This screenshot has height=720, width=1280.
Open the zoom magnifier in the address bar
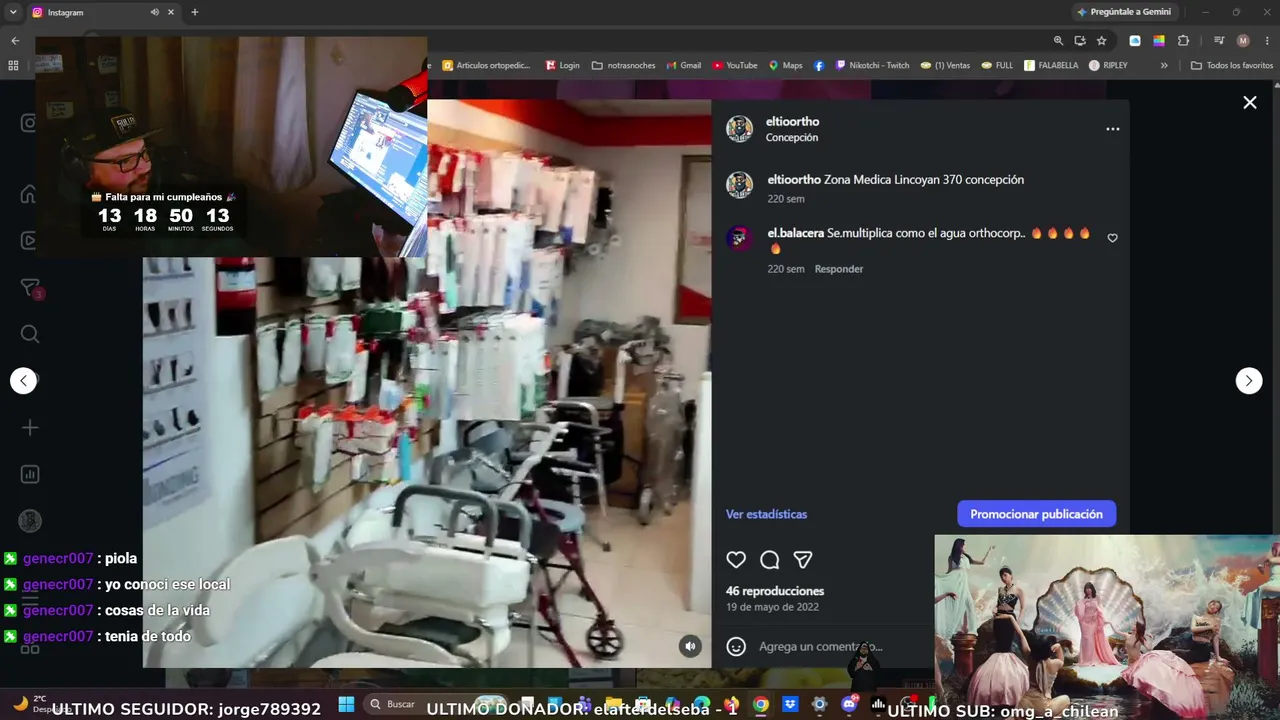click(1058, 41)
